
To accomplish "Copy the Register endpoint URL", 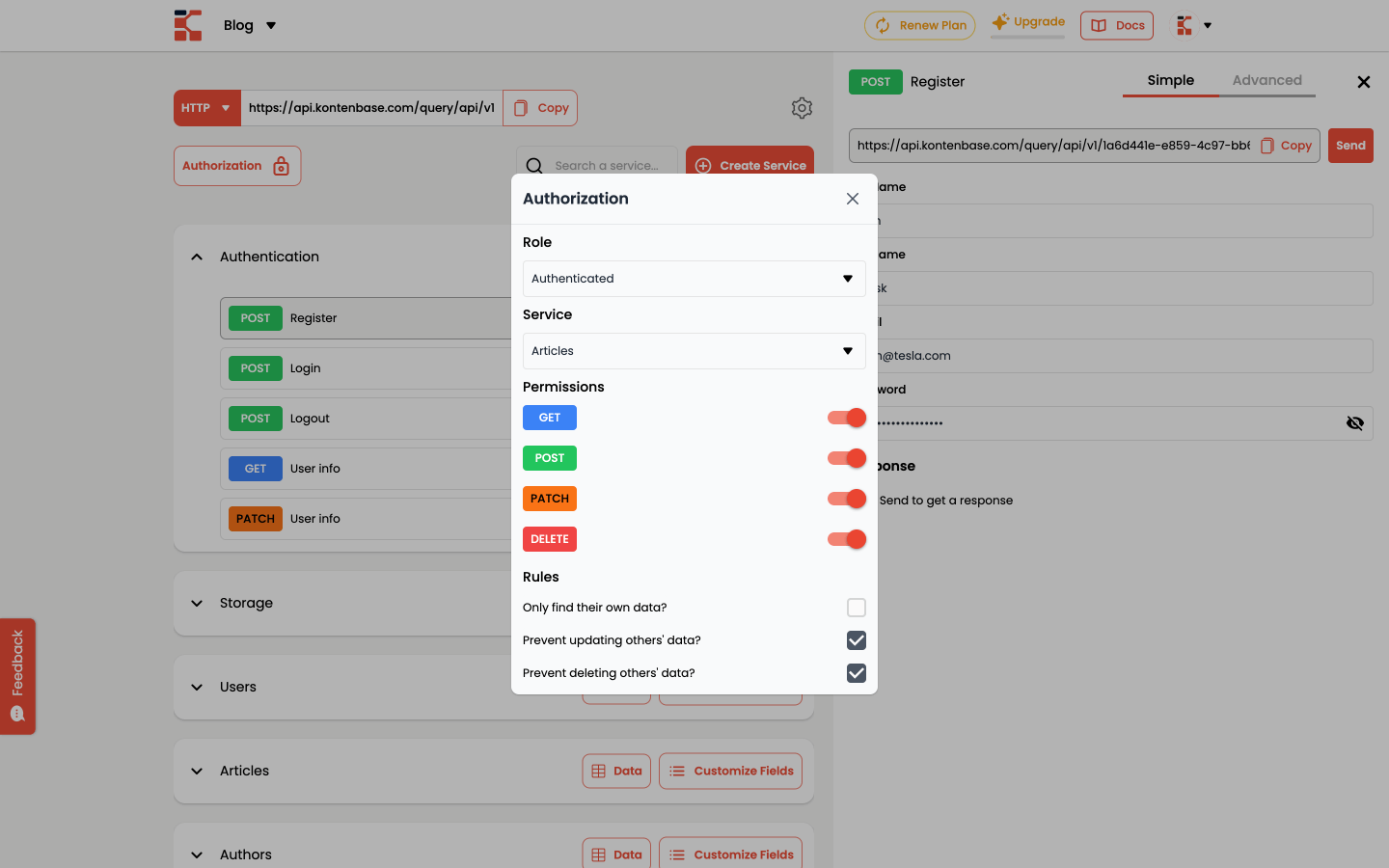I will click(x=1286, y=146).
